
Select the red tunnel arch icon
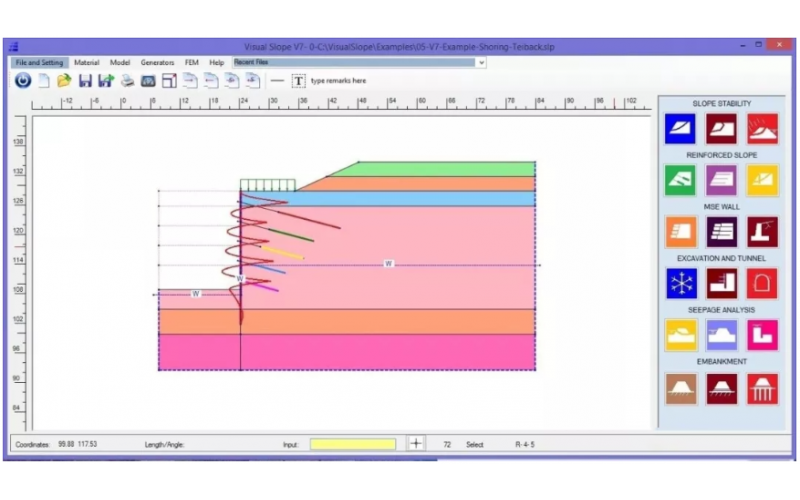763,284
